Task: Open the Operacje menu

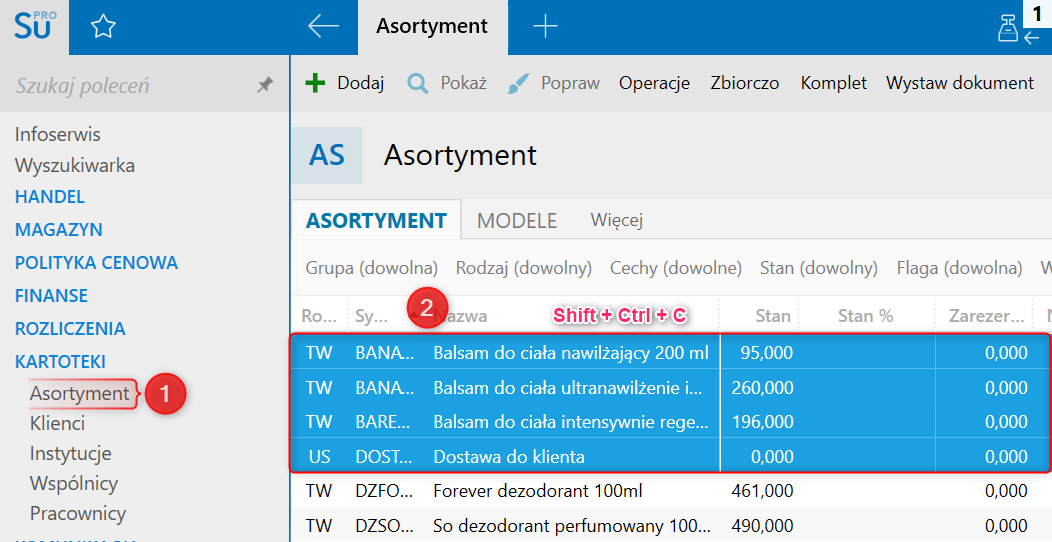Action: (x=654, y=83)
